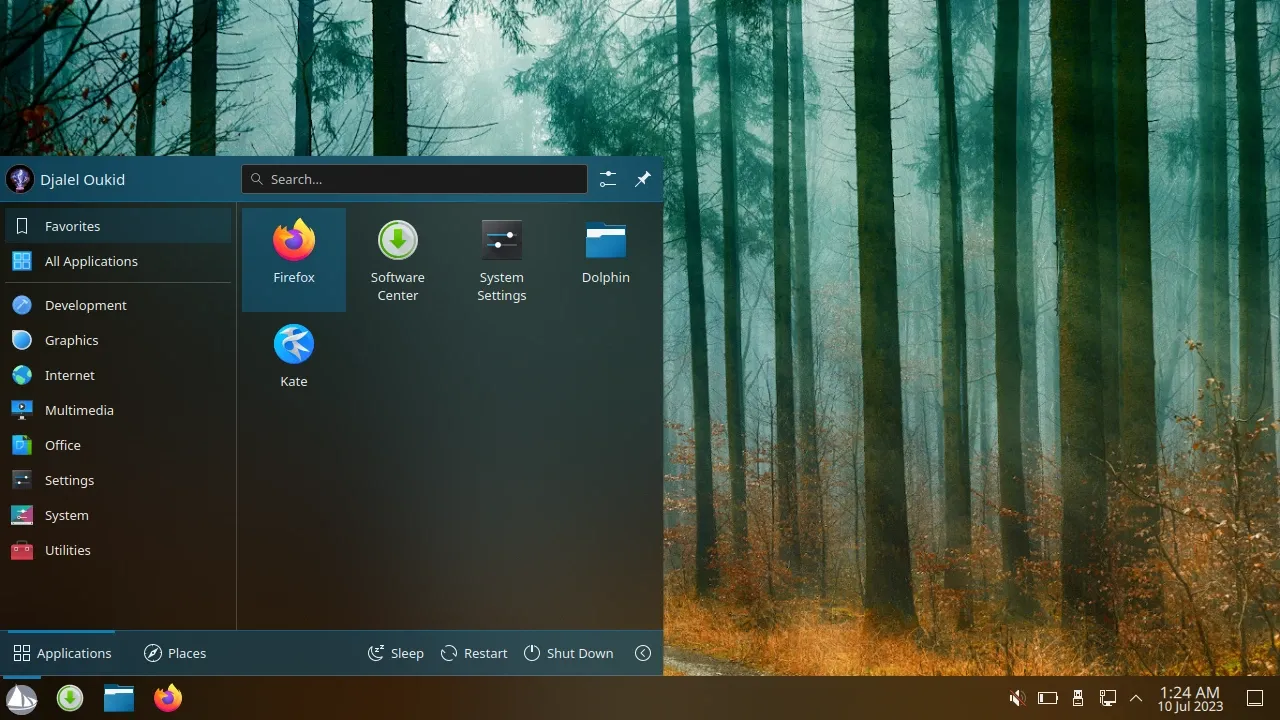Expand more session options arrow

pos(643,653)
